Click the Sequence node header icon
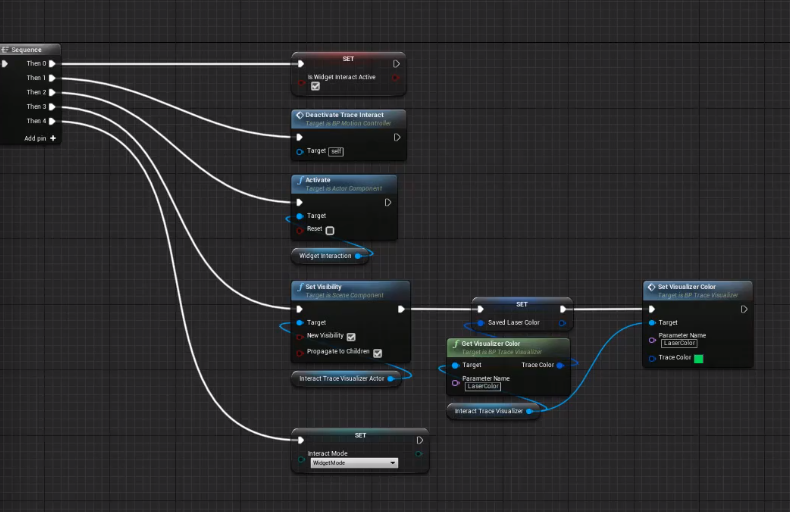Image resolution: width=790 pixels, height=512 pixels. pos(5,49)
